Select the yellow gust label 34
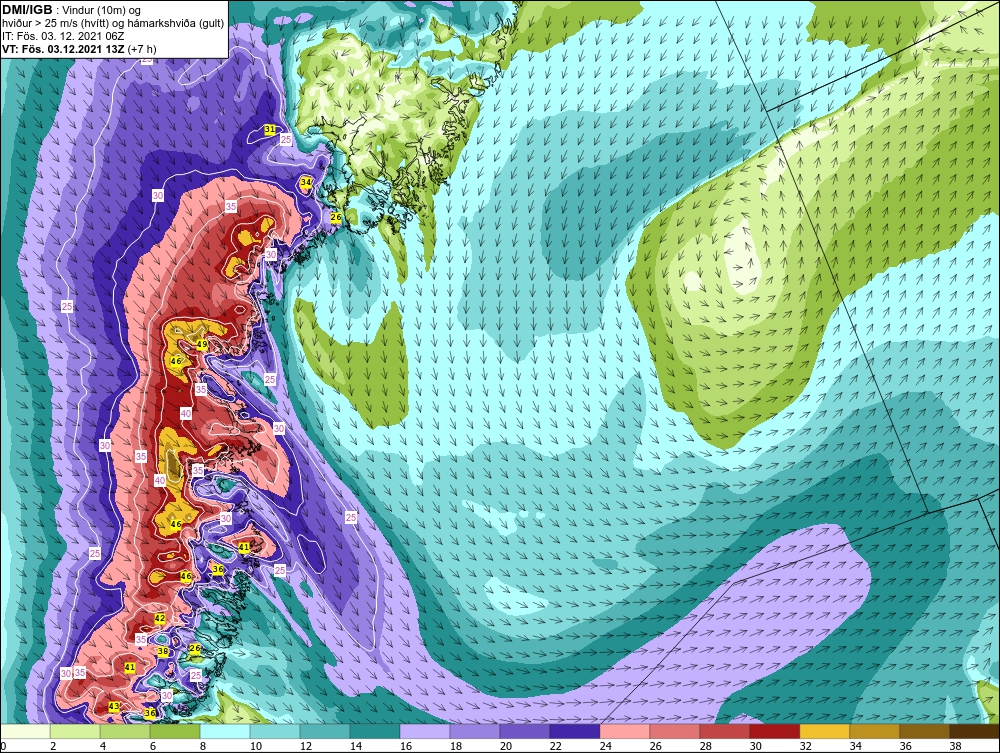The height and width of the screenshot is (753, 1000). (306, 182)
